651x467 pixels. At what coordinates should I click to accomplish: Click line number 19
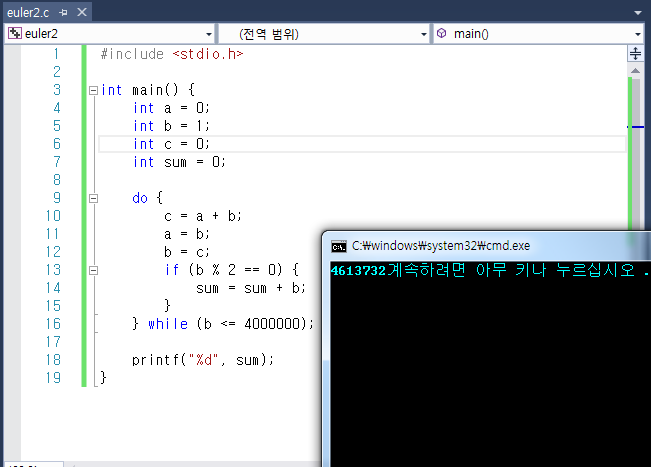tap(54, 378)
